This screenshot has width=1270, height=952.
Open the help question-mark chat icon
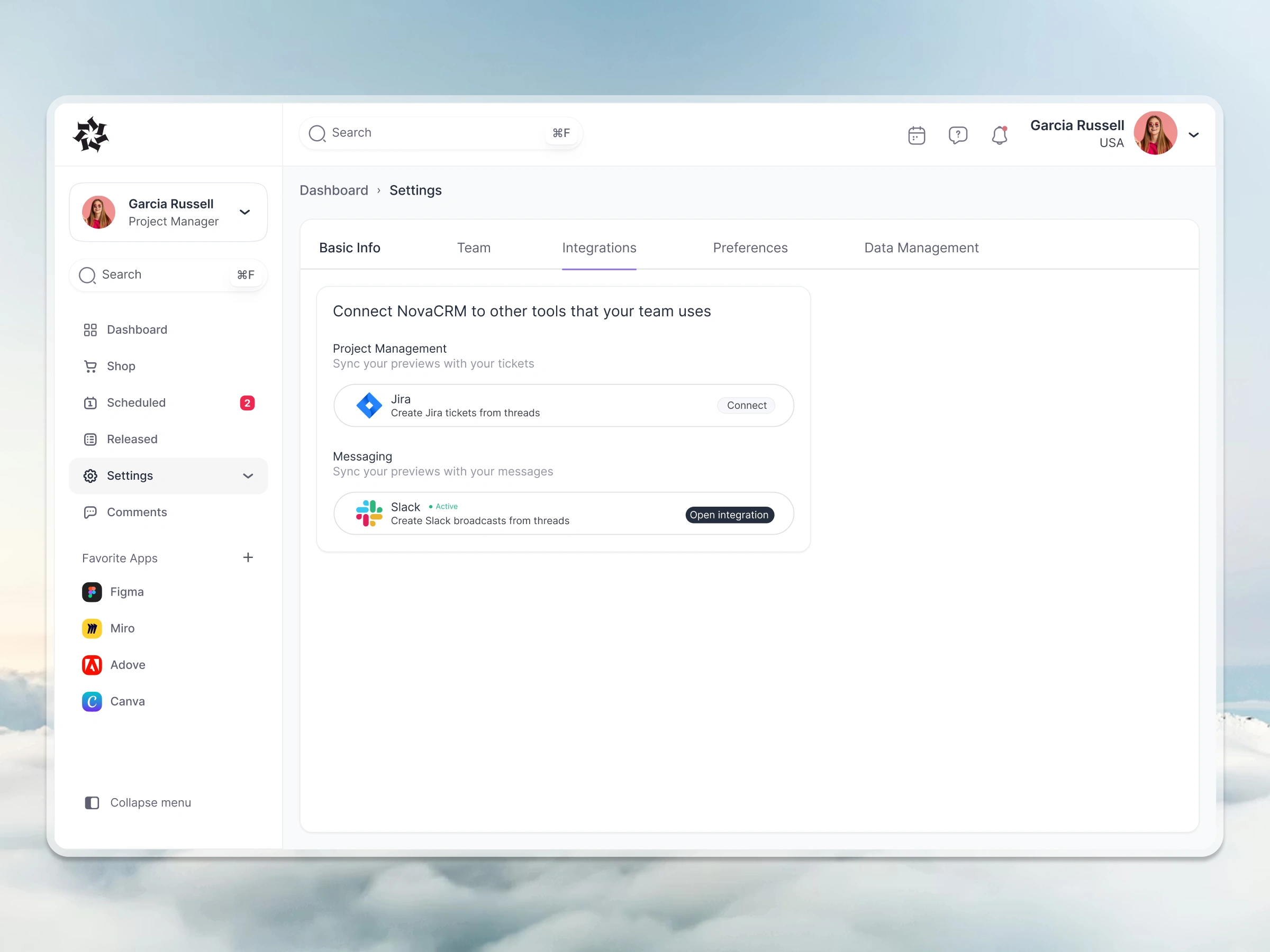pyautogui.click(x=958, y=135)
